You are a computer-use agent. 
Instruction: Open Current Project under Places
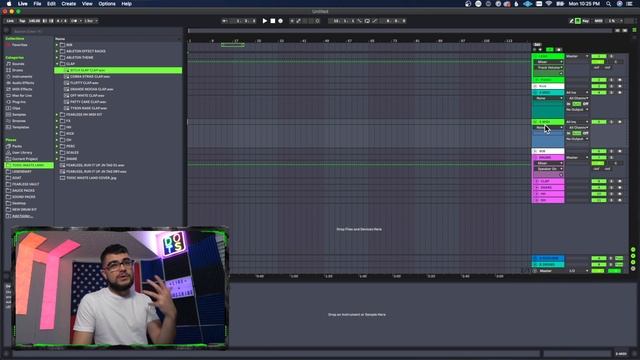(x=24, y=159)
